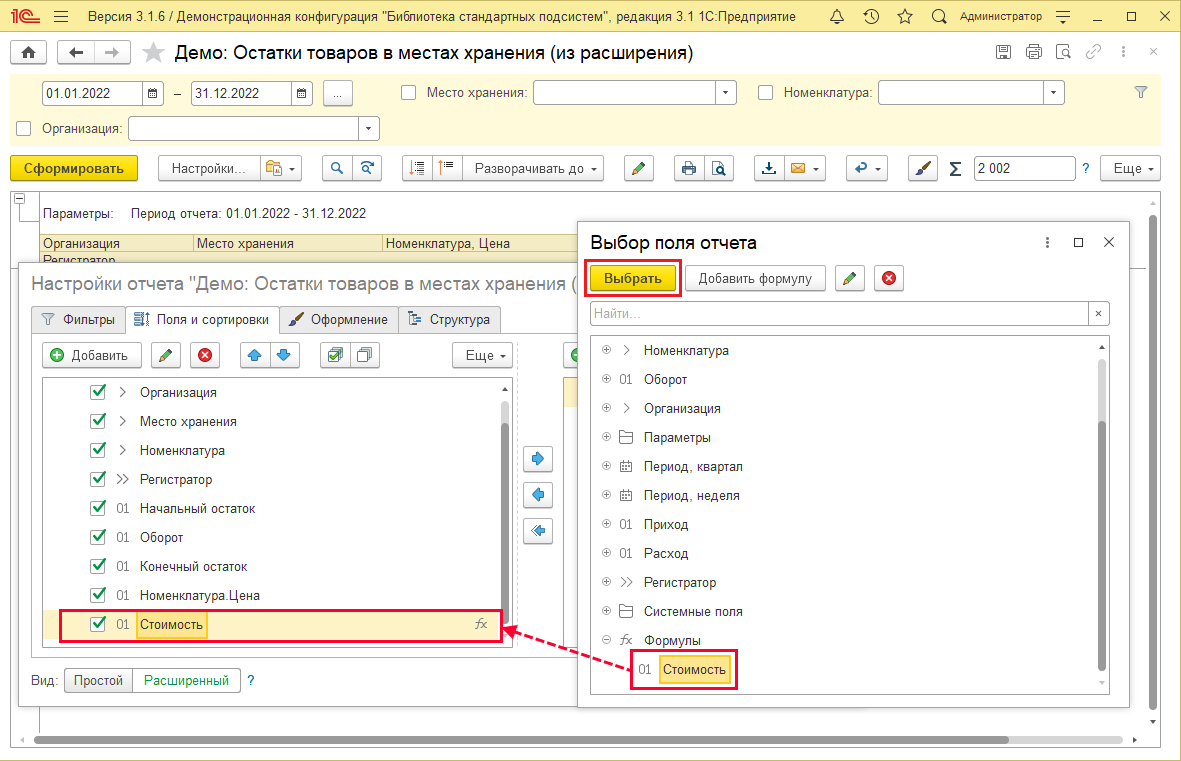Navigate back with the left arrow

click(76, 52)
